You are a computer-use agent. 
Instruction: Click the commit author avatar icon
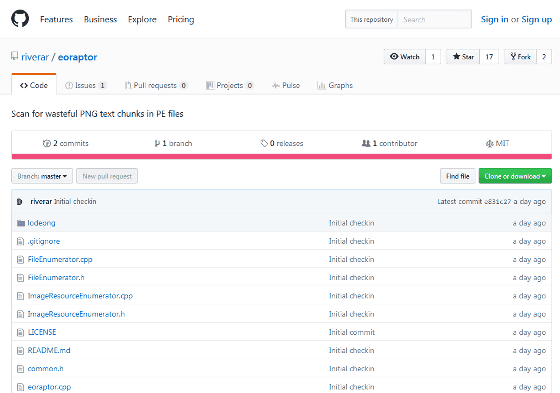(20, 202)
